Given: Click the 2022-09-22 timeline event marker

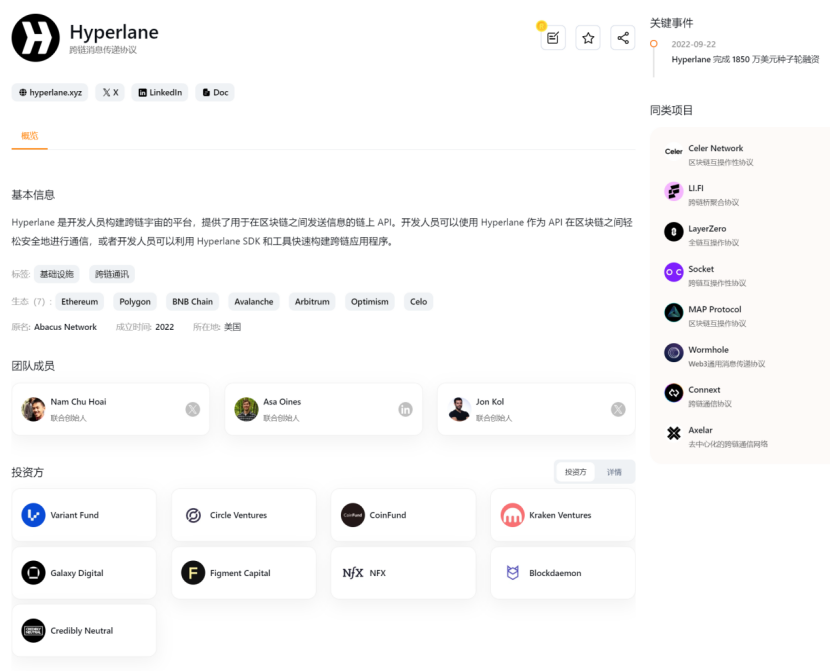Looking at the screenshot, I should click(x=653, y=44).
